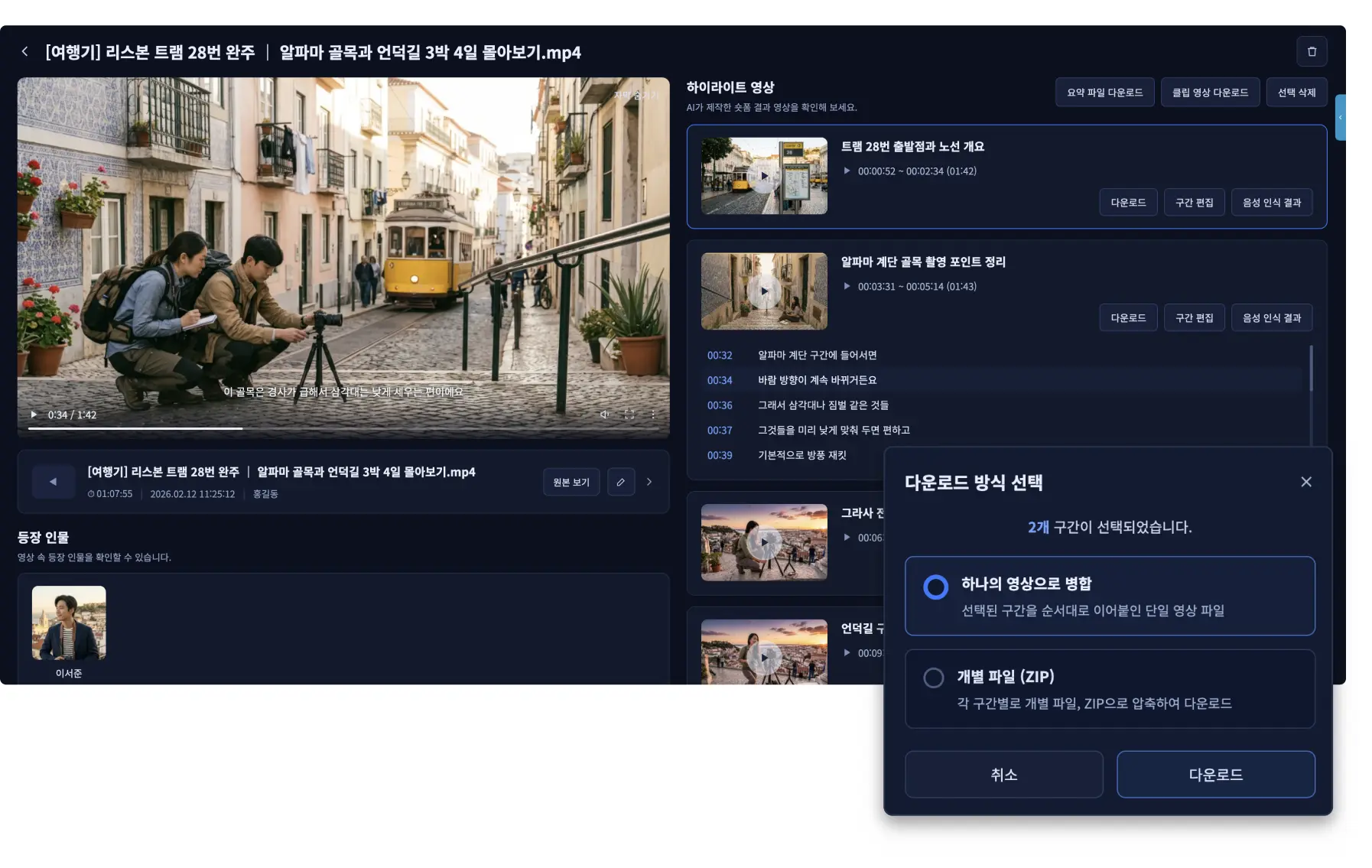1372x868 pixels.
Task: Download the 알파마 계단 골목 clip
Action: coord(1128,318)
